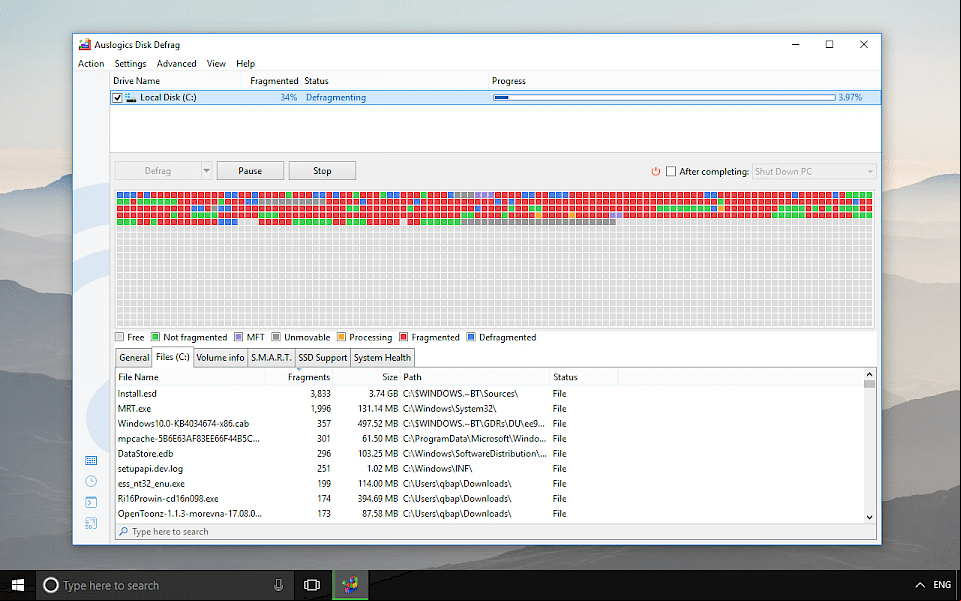
Task: Show hidden system tray icons
Action: [x=920, y=585]
